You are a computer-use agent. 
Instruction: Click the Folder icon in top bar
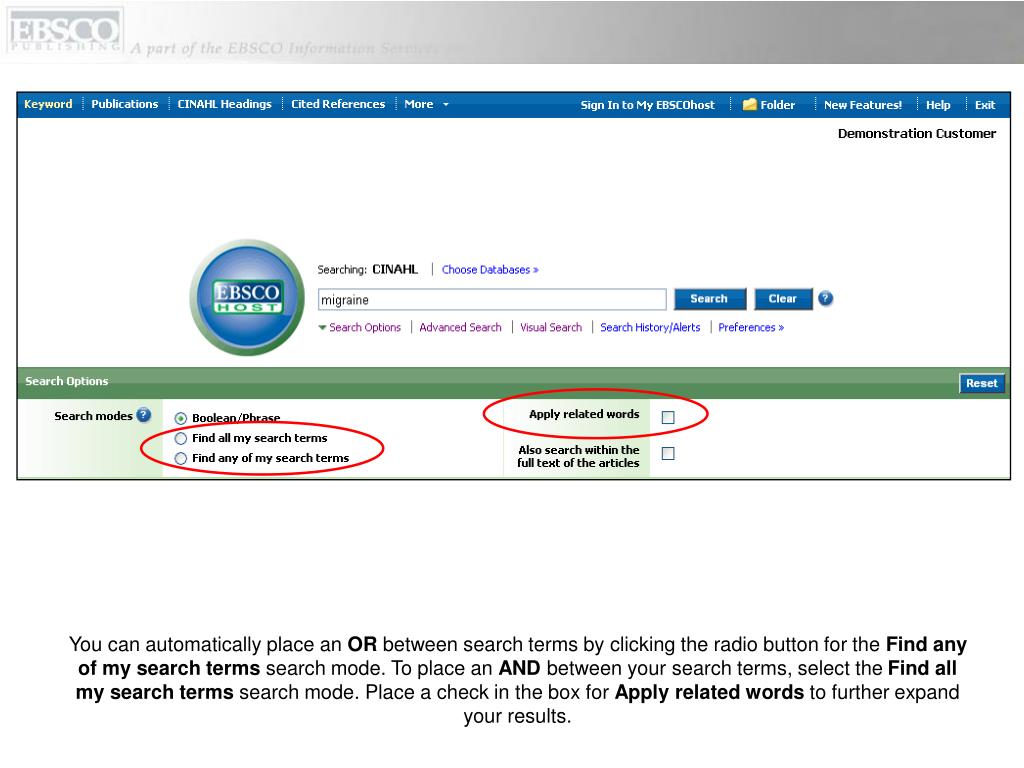coord(750,104)
